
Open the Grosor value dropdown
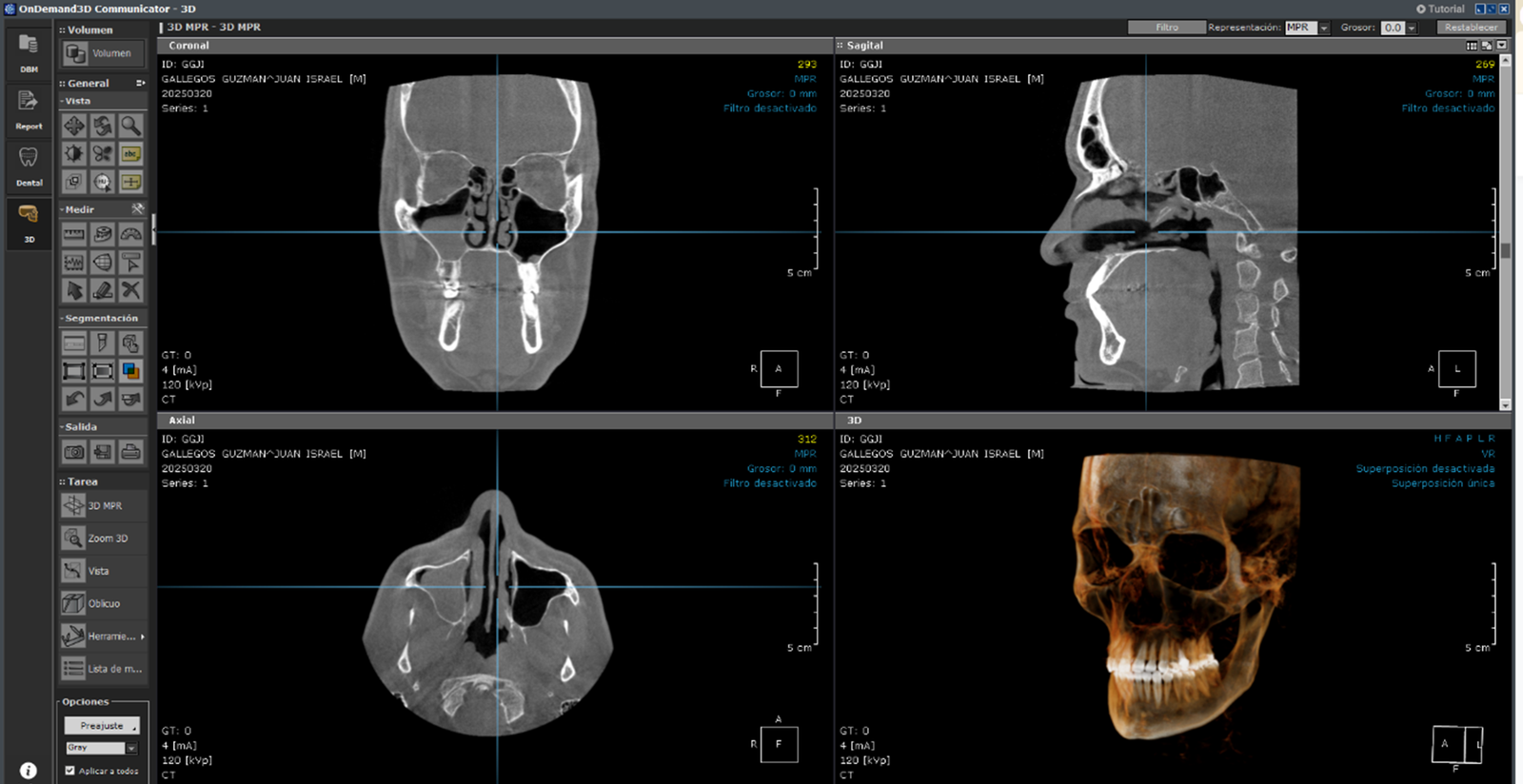1411,28
